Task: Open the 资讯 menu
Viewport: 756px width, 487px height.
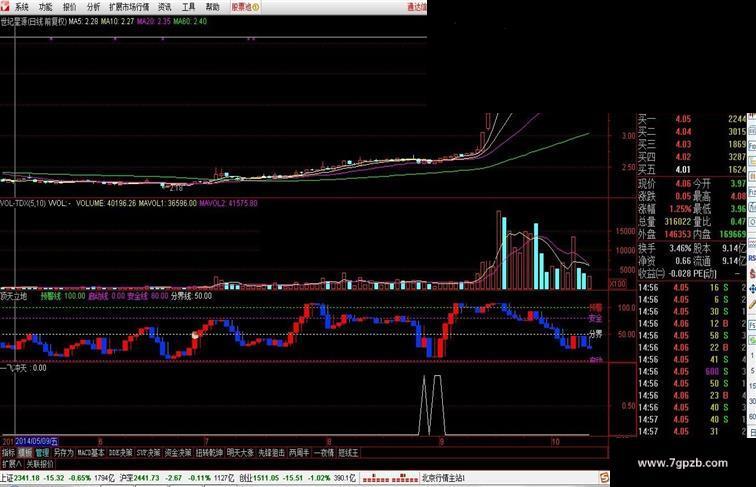Action: point(164,7)
